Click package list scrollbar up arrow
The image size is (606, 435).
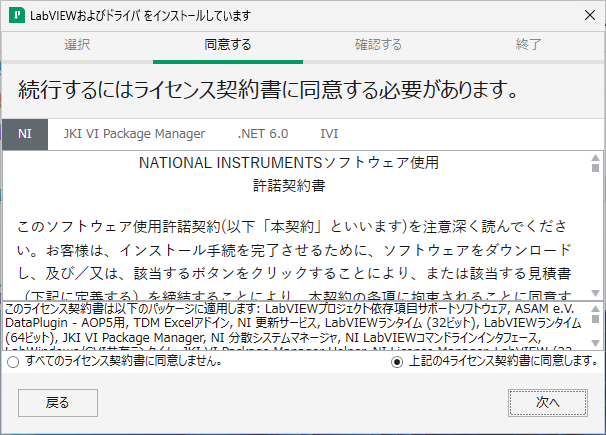click(596, 309)
